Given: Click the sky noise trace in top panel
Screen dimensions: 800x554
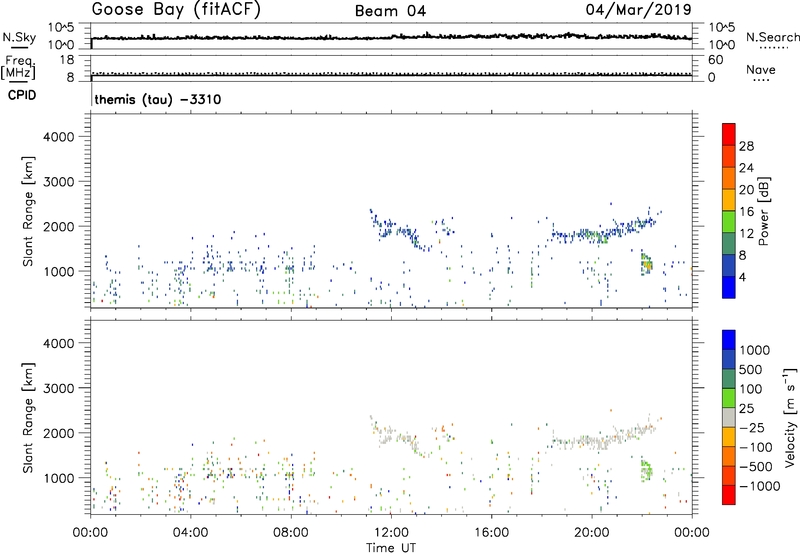Looking at the screenshot, I should [x=391, y=37].
